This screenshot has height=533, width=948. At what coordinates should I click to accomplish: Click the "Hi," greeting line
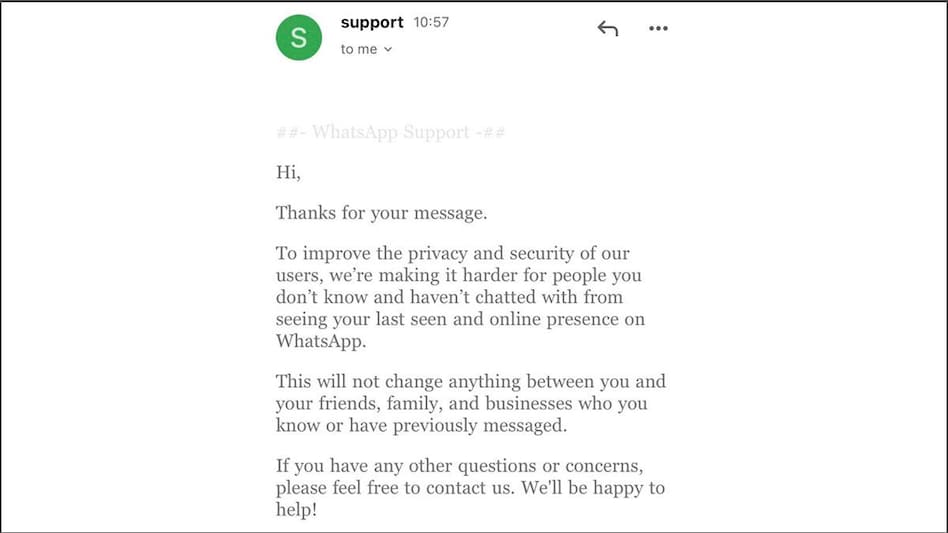[x=288, y=173]
